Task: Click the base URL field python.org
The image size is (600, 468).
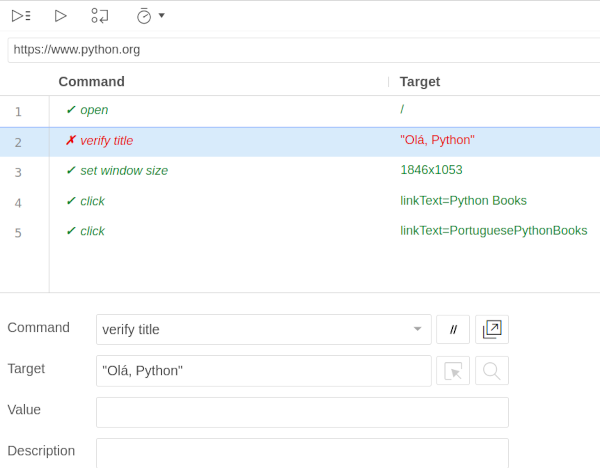Action: click(304, 50)
